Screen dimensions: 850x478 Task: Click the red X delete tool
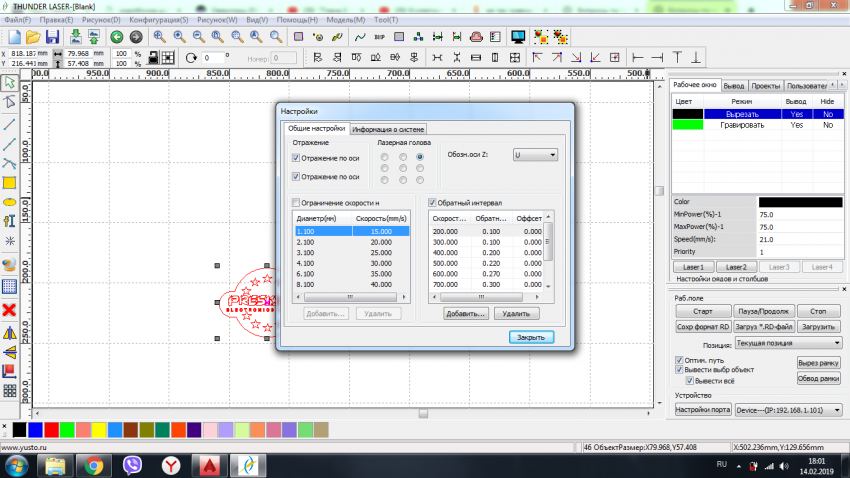click(10, 309)
